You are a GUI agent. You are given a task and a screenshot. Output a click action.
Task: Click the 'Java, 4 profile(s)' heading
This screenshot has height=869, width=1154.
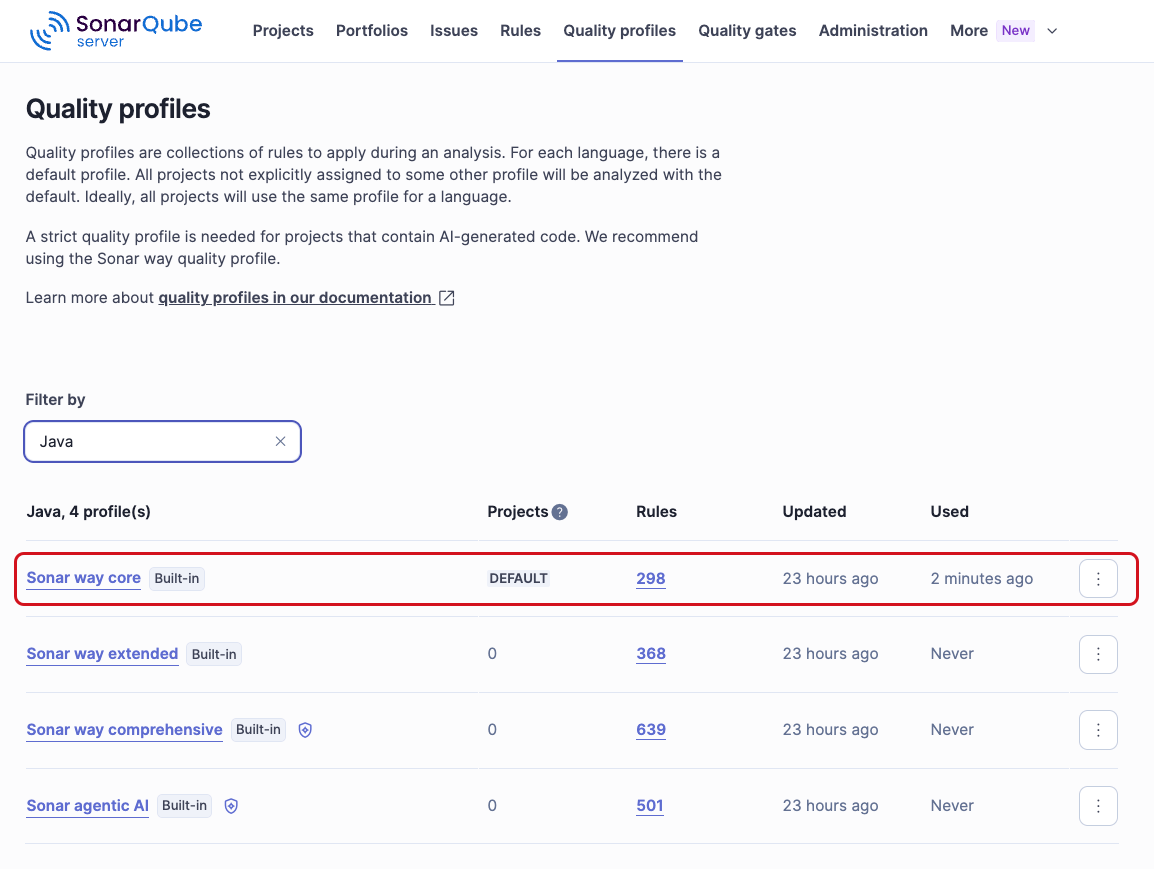point(88,512)
